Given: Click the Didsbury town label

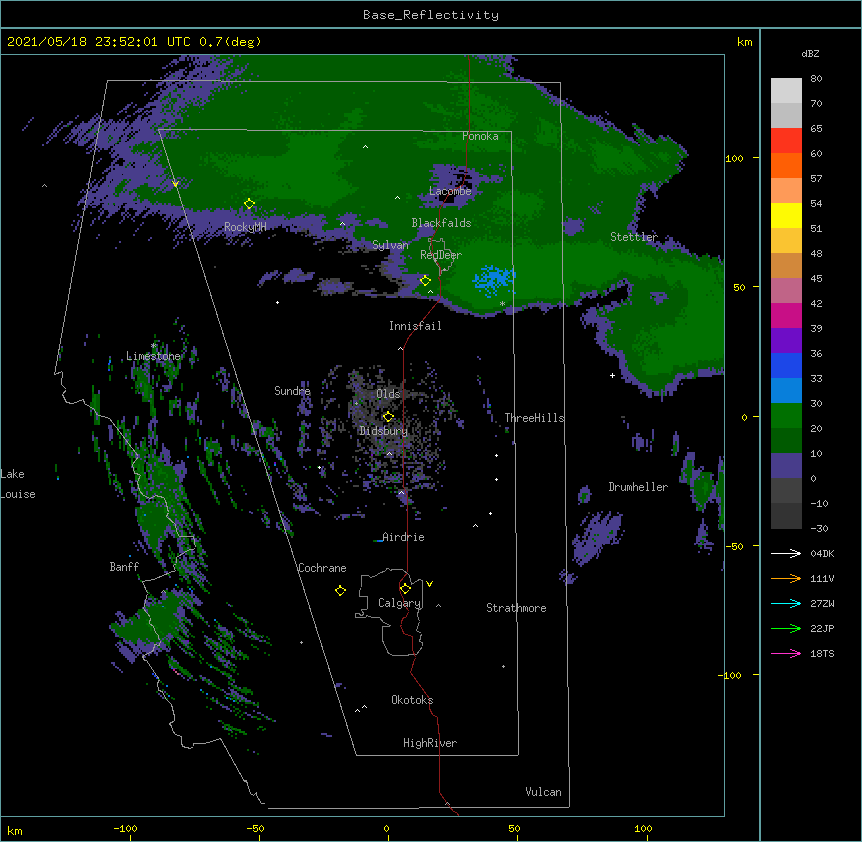Looking at the screenshot, I should click(x=384, y=431).
